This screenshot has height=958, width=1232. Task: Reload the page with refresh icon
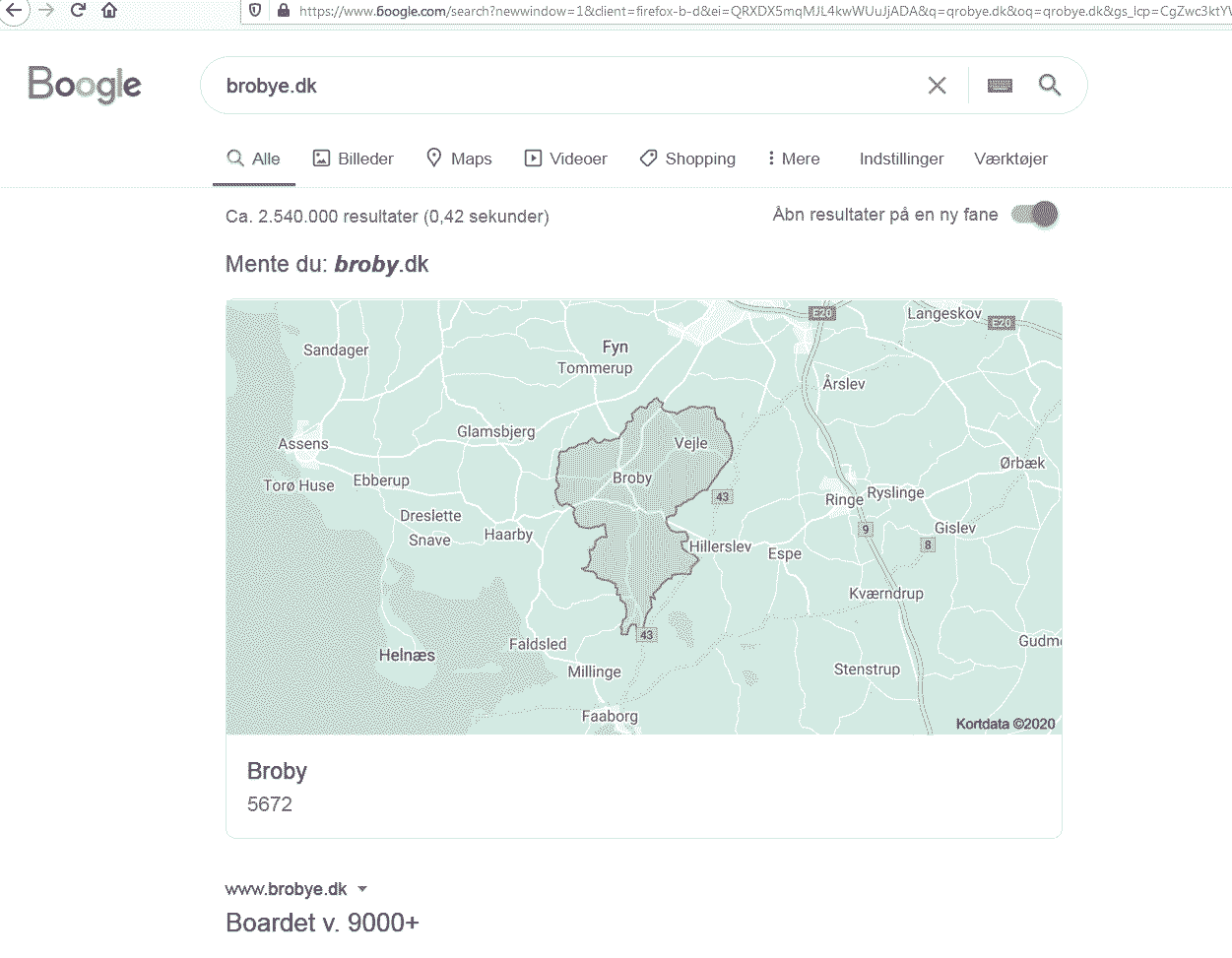(x=78, y=11)
